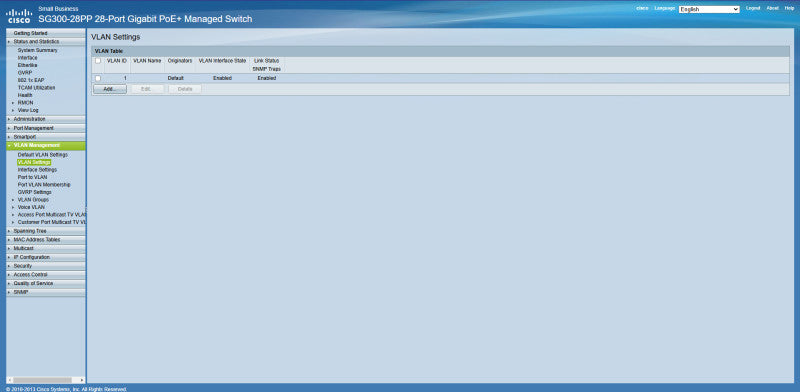Screen dimensions: 800x392
Task: Open Default VLAN Settings page
Action: coord(42,155)
